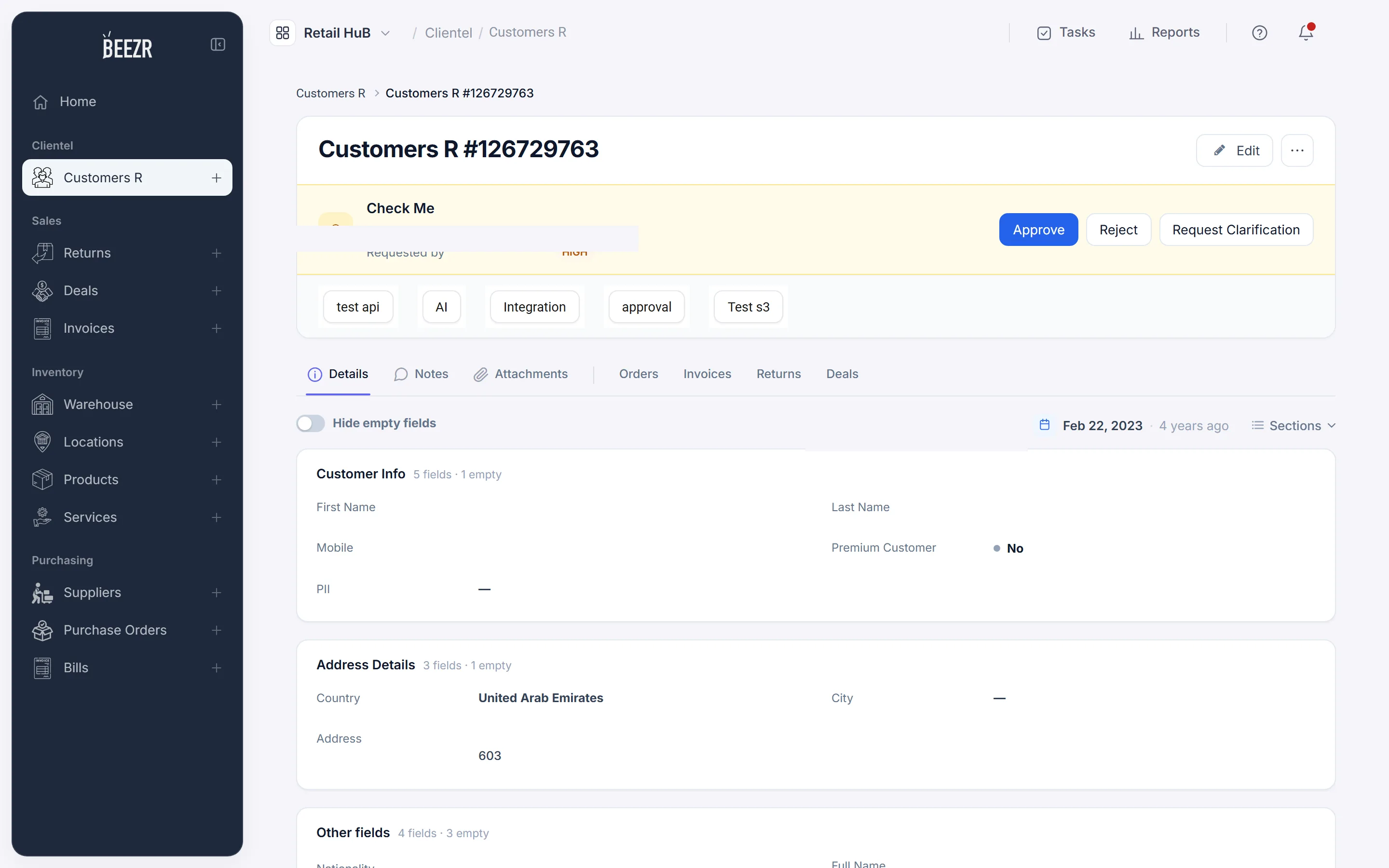
Task: Click Request Clarification button
Action: pos(1236,230)
